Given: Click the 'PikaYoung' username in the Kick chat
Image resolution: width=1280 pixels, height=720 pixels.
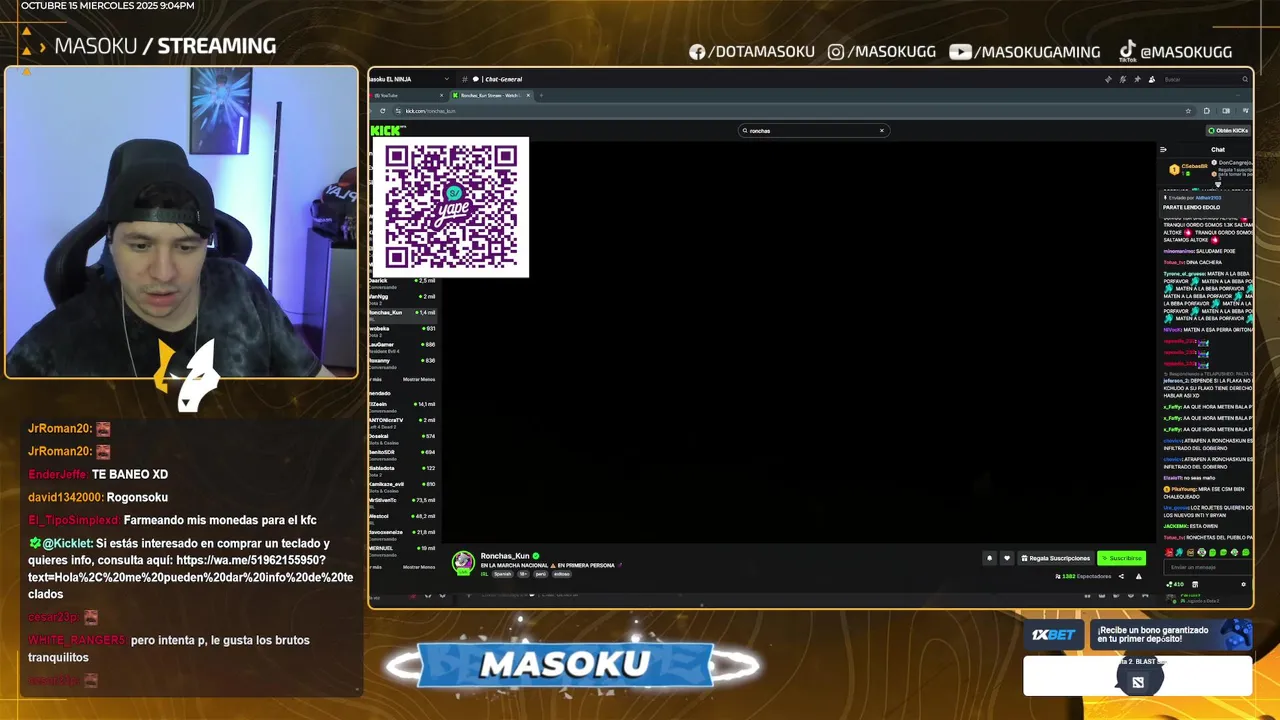Looking at the screenshot, I should tap(1183, 489).
